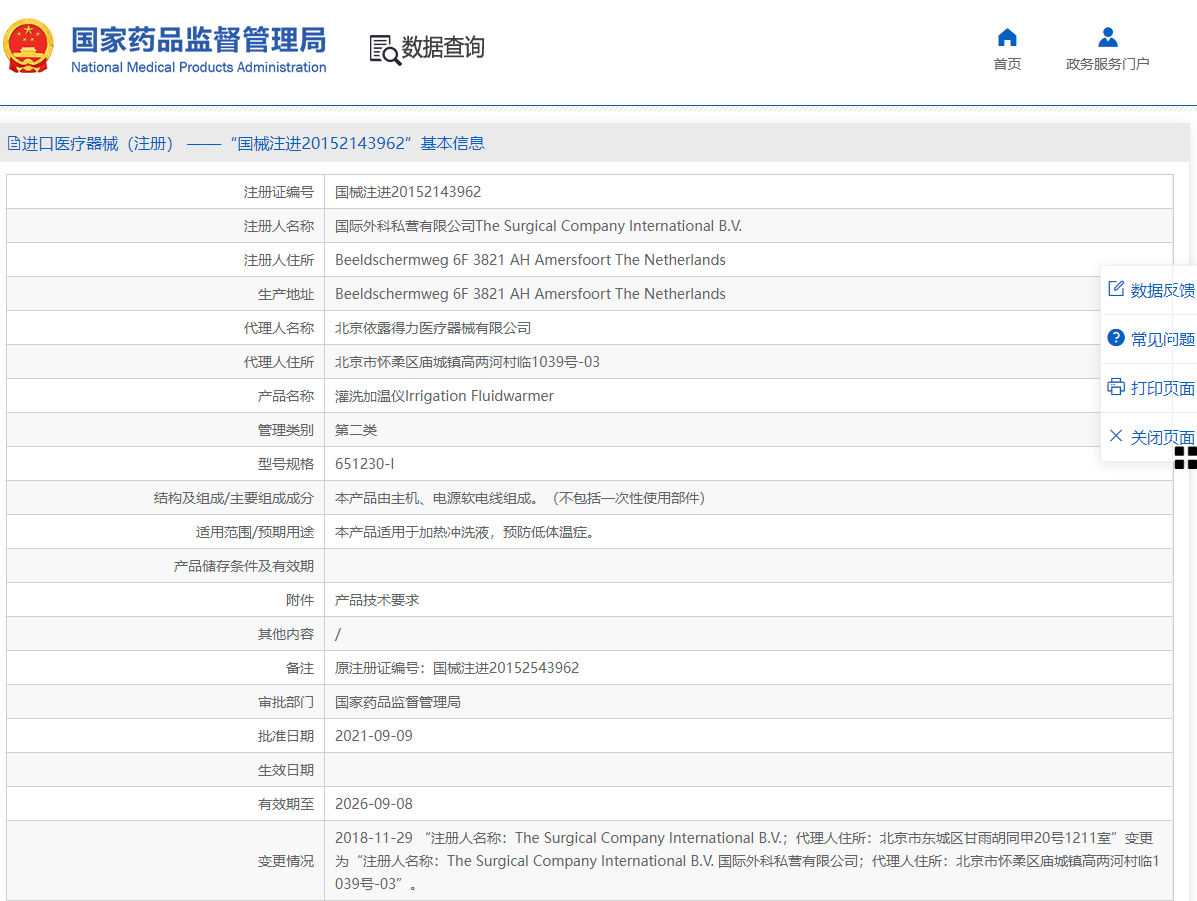Click the national emblem logo
The width and height of the screenshot is (1197, 901).
pyautogui.click(x=28, y=47)
